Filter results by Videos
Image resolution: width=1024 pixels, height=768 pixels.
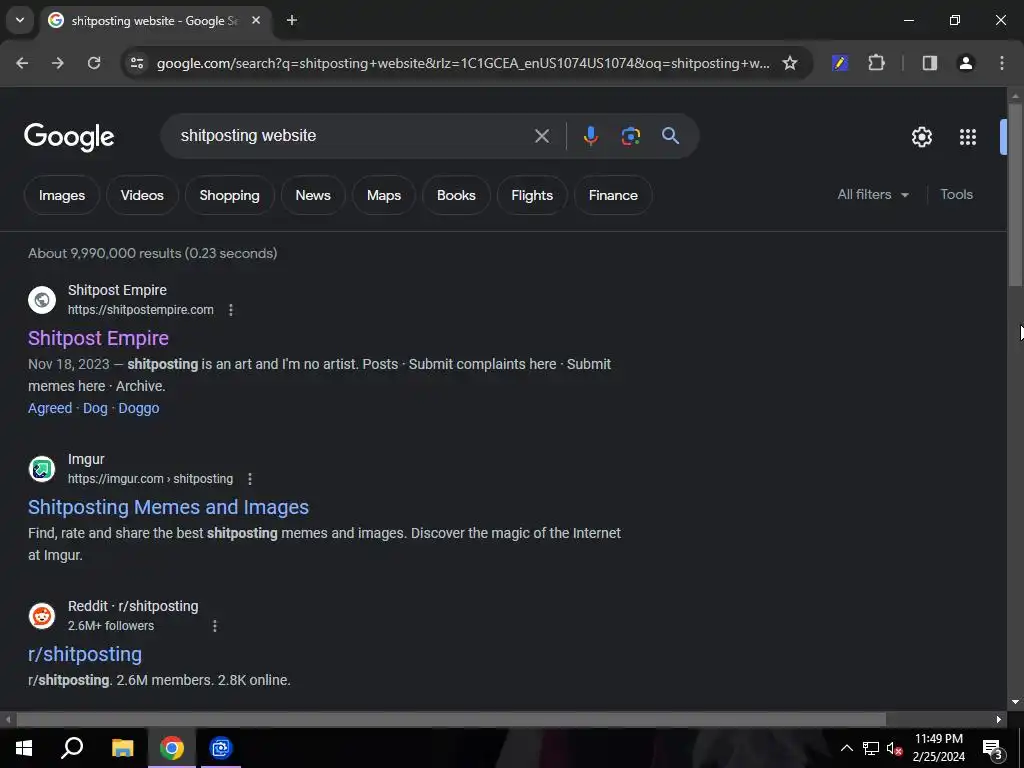pyautogui.click(x=142, y=195)
